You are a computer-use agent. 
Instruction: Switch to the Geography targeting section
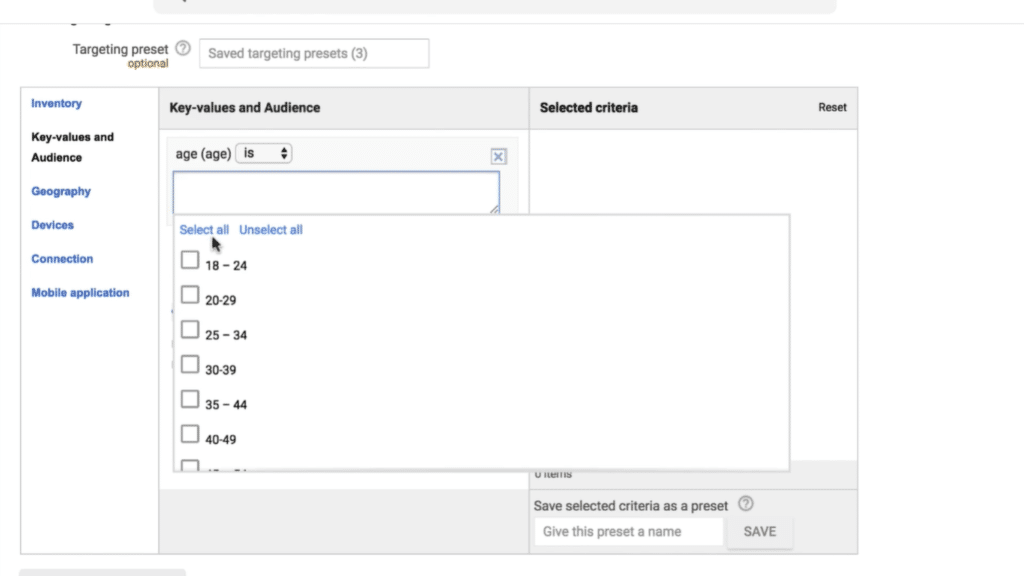pos(61,191)
